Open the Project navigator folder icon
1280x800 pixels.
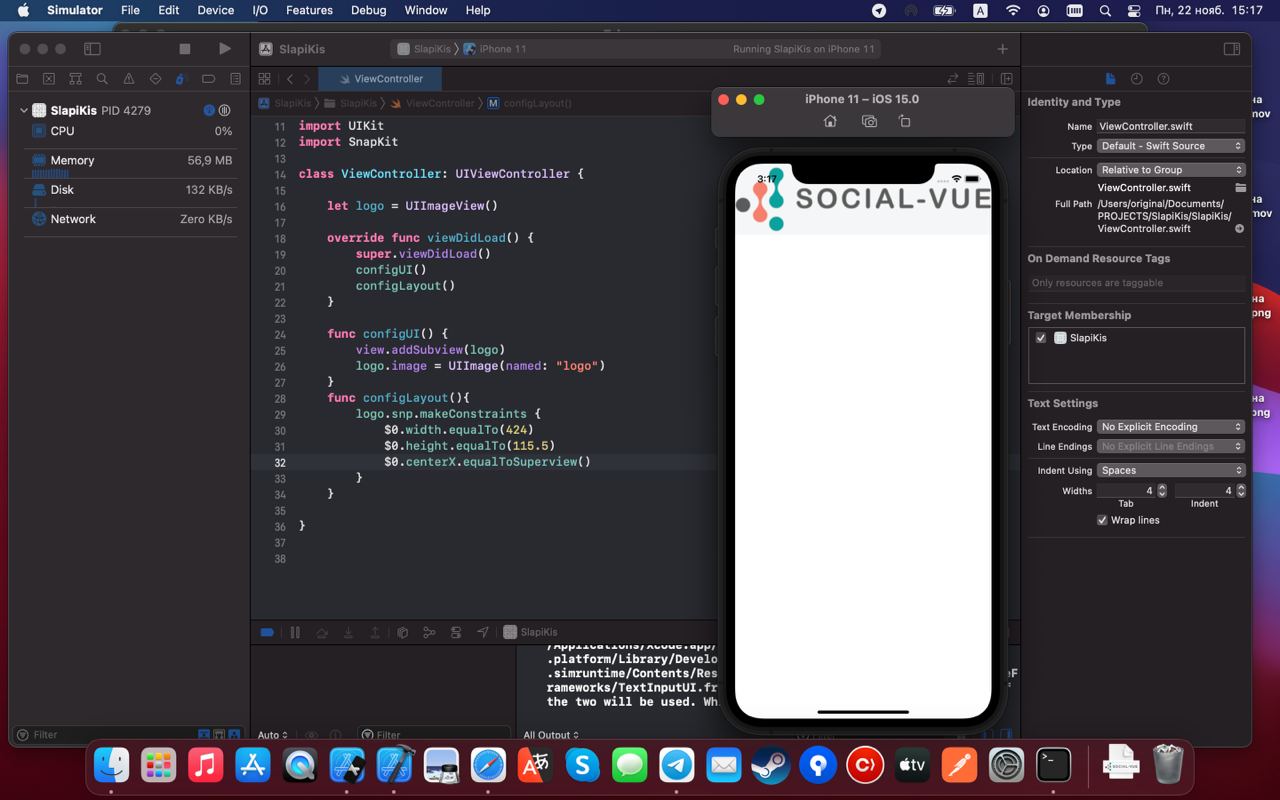pyautogui.click(x=22, y=78)
